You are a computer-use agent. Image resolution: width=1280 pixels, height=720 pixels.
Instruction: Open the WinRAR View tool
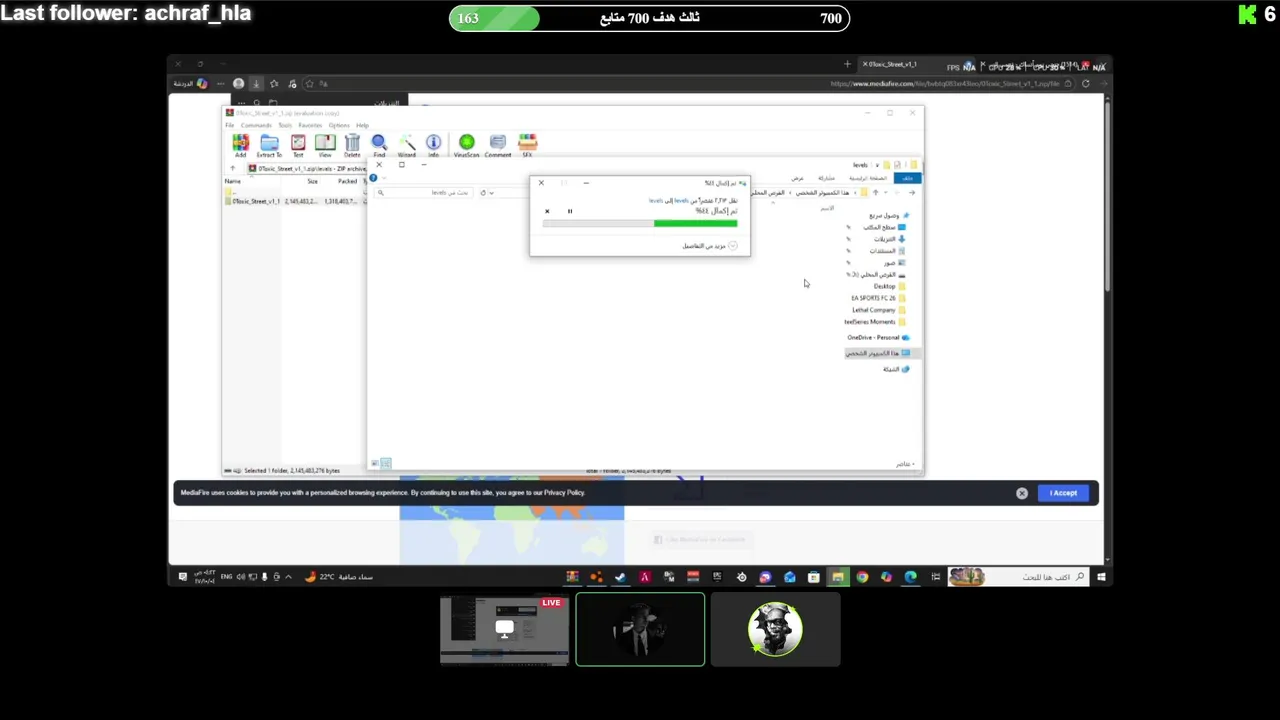coord(325,146)
